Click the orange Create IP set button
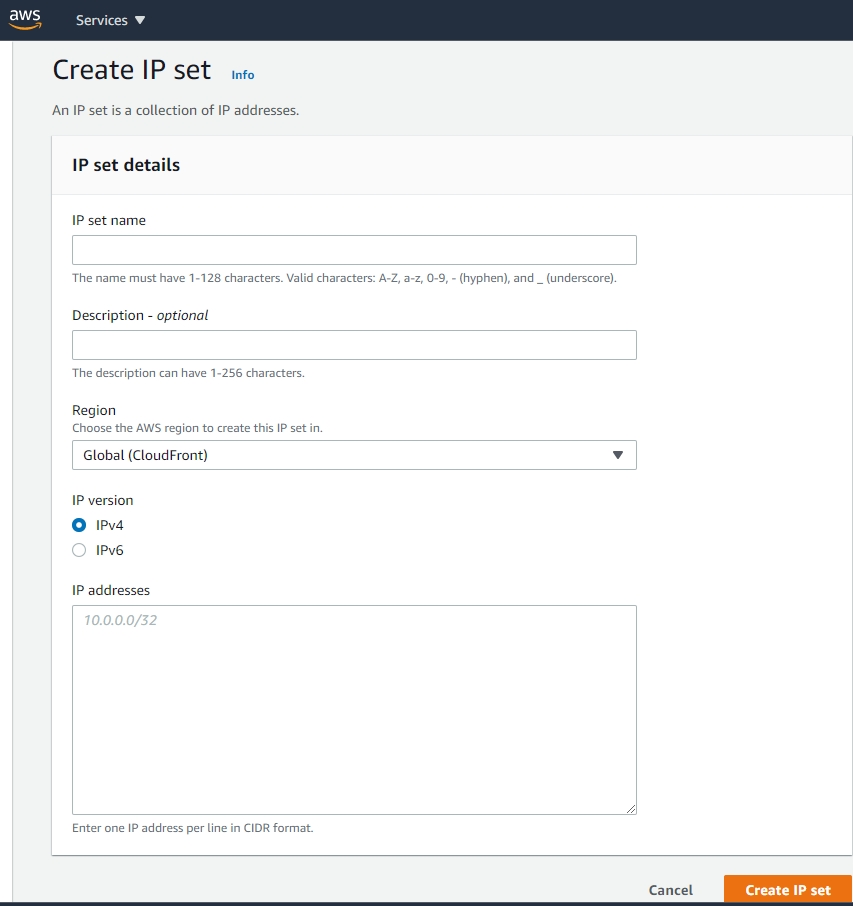The height and width of the screenshot is (906, 853). [788, 890]
